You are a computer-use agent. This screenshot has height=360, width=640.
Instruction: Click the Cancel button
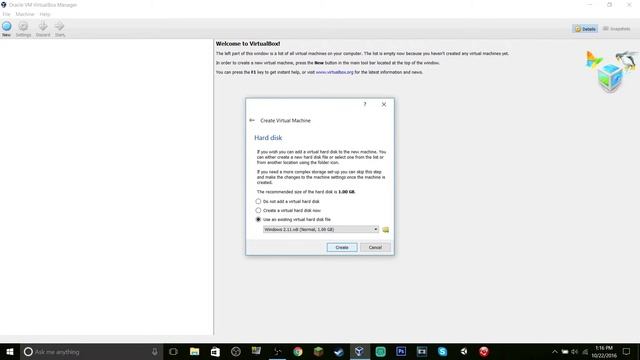point(375,247)
